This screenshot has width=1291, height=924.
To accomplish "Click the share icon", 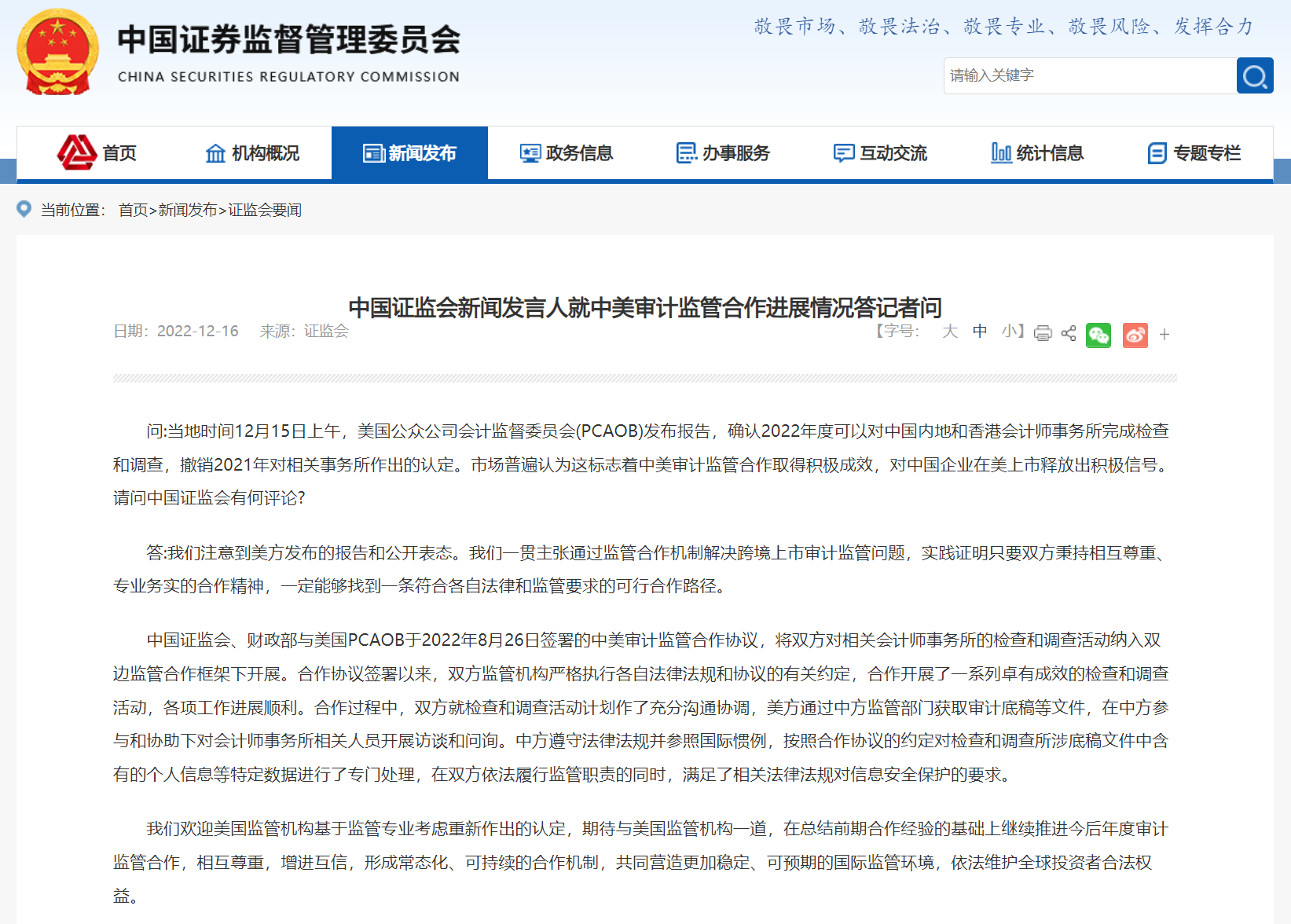I will point(1069,333).
